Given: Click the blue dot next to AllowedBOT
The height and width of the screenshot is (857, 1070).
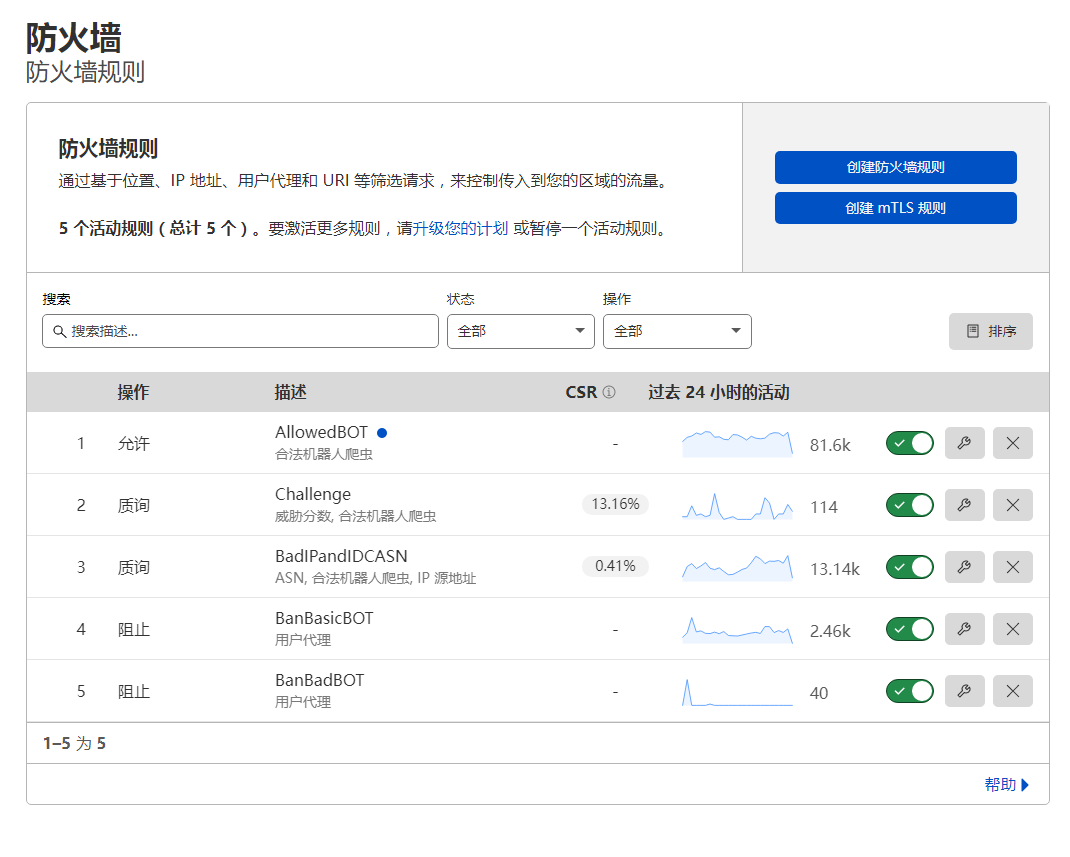Looking at the screenshot, I should pos(382,433).
